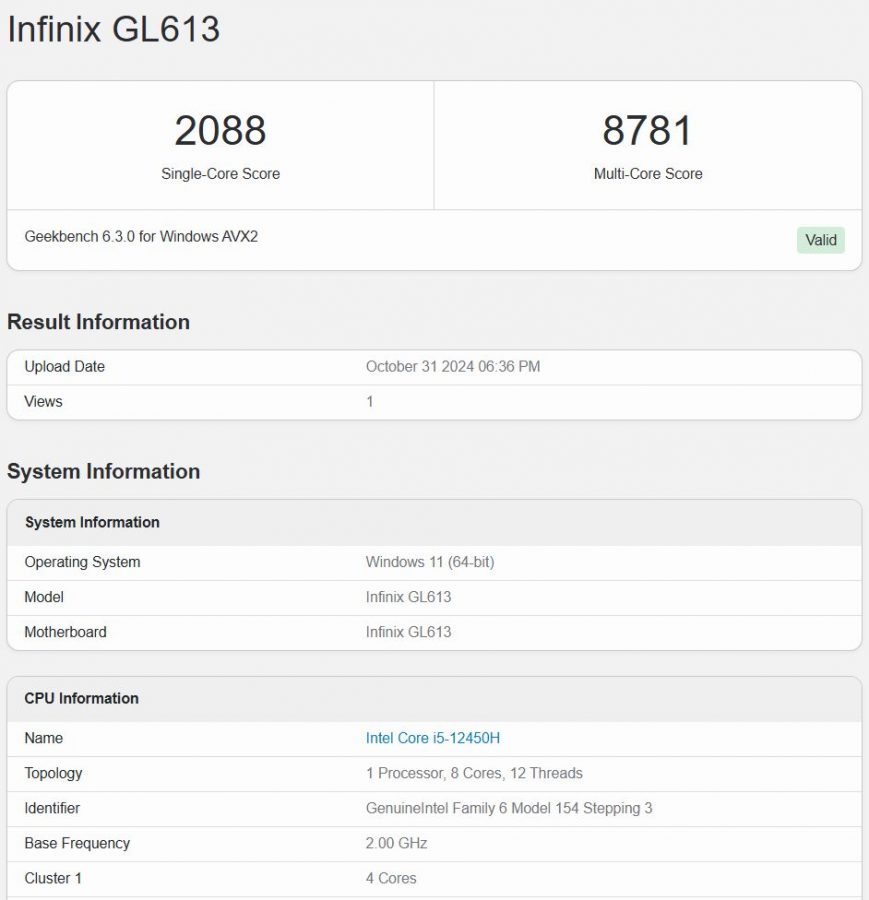
Task: Click the Base Frequency label
Action: point(77,843)
